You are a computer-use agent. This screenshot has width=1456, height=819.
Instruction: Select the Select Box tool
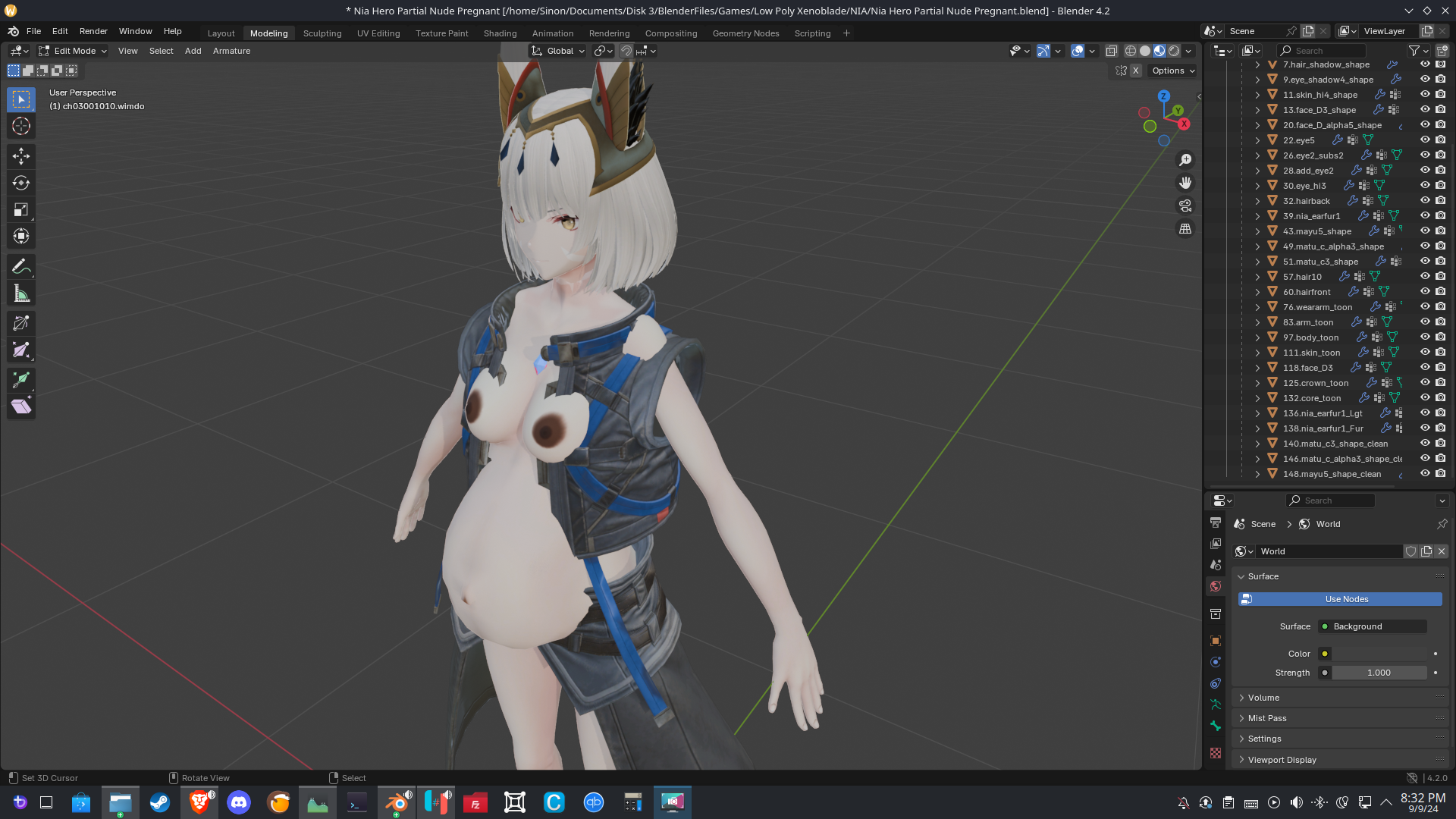21,99
